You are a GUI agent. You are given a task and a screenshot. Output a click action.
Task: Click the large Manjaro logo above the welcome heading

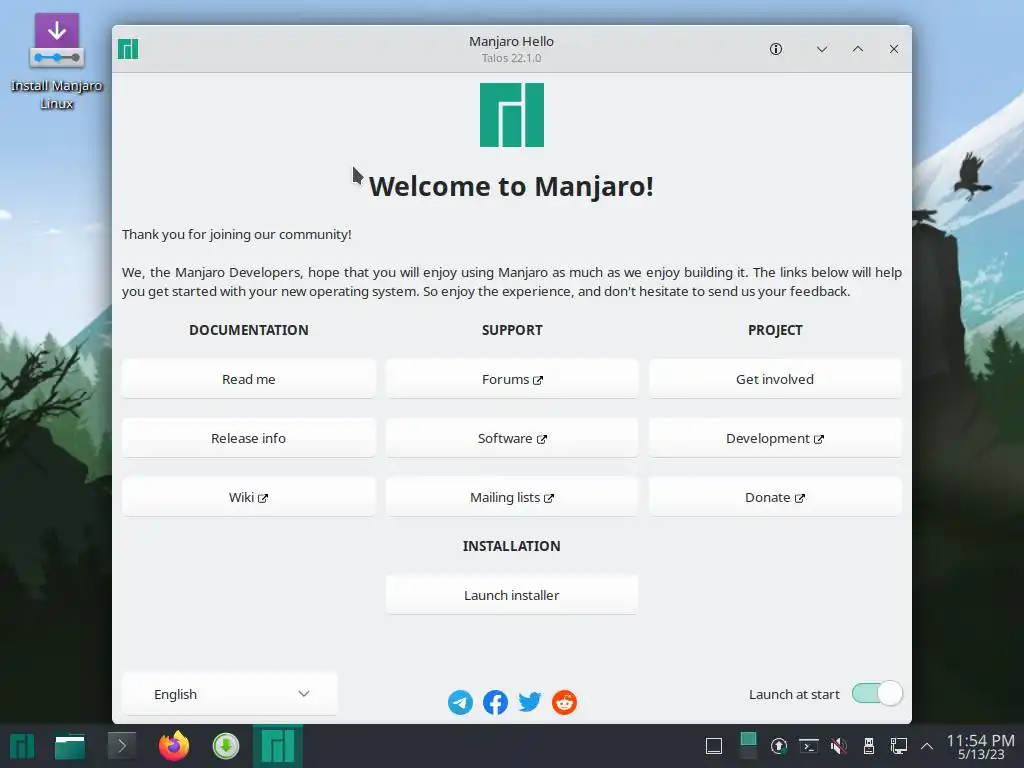tap(511, 115)
